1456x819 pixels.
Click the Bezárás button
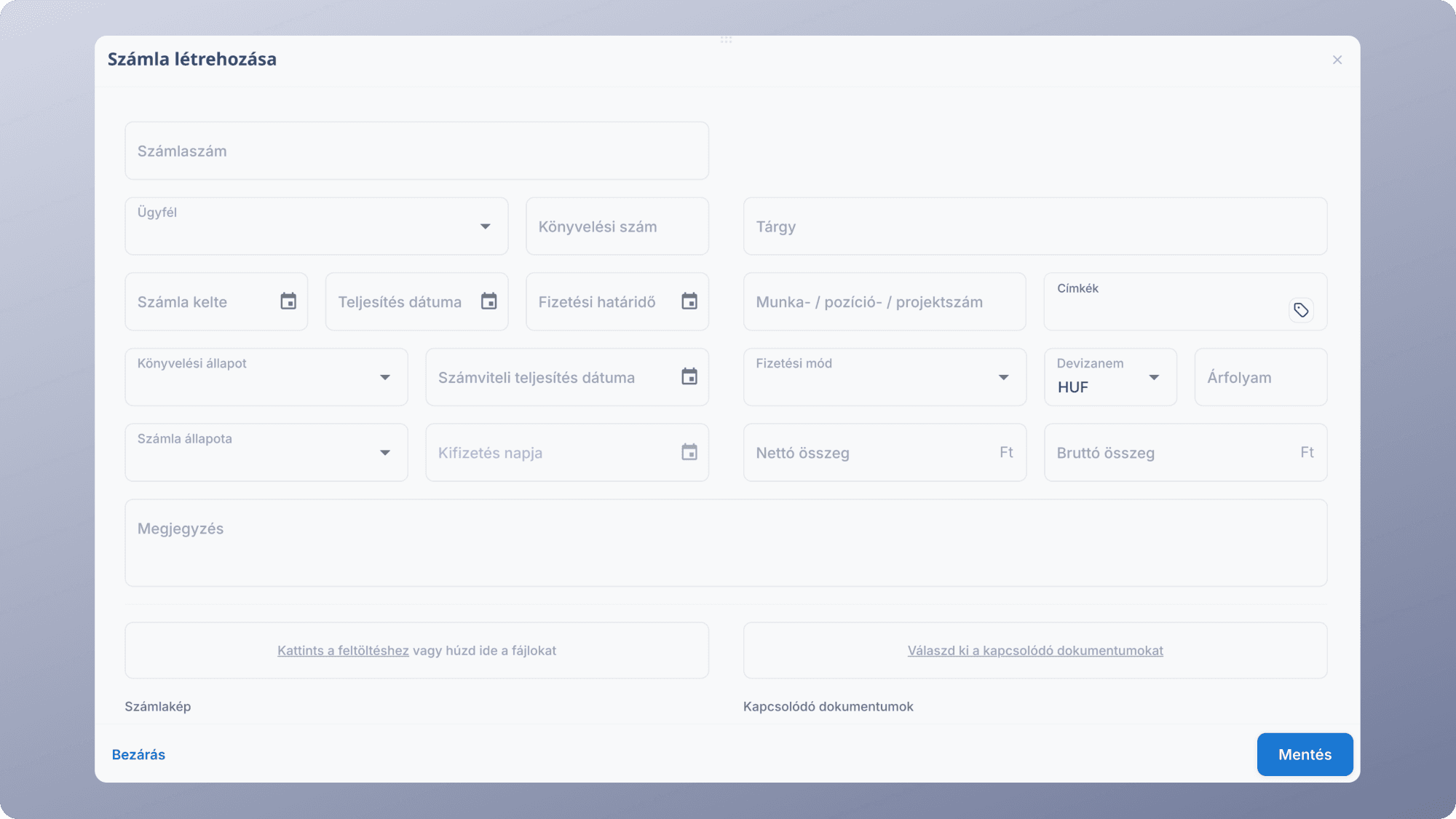[138, 754]
